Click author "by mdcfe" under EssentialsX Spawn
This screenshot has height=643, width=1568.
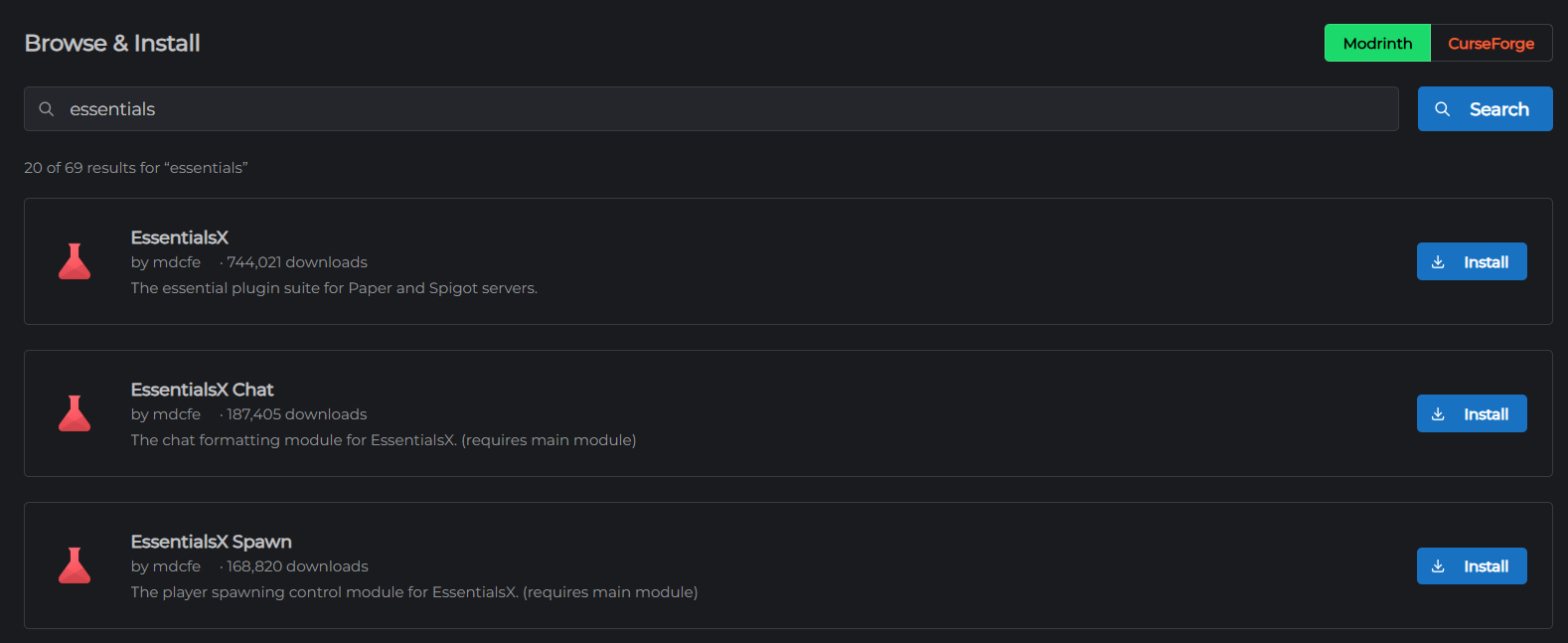click(x=166, y=566)
